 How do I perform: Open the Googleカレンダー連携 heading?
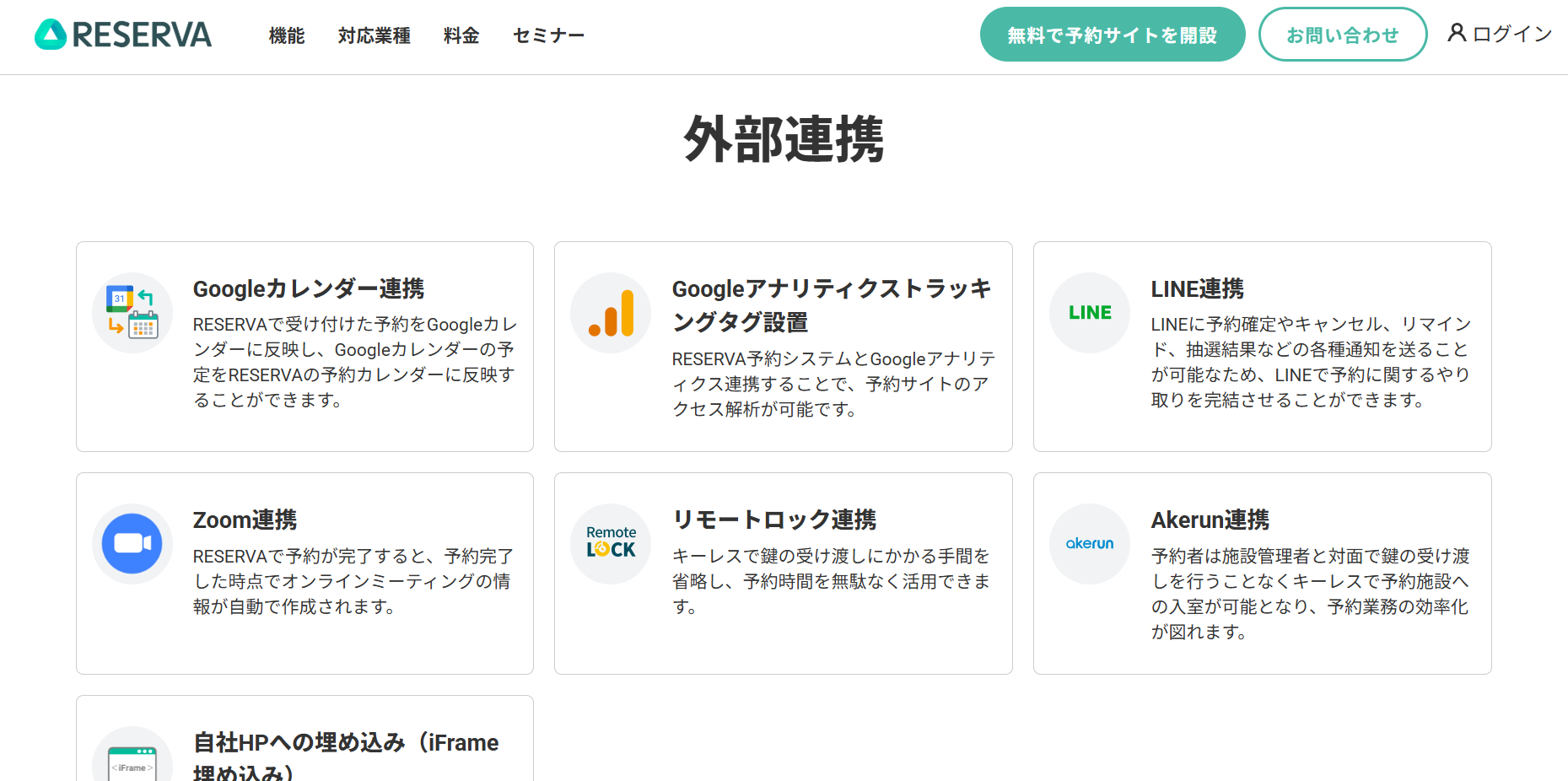click(x=309, y=288)
